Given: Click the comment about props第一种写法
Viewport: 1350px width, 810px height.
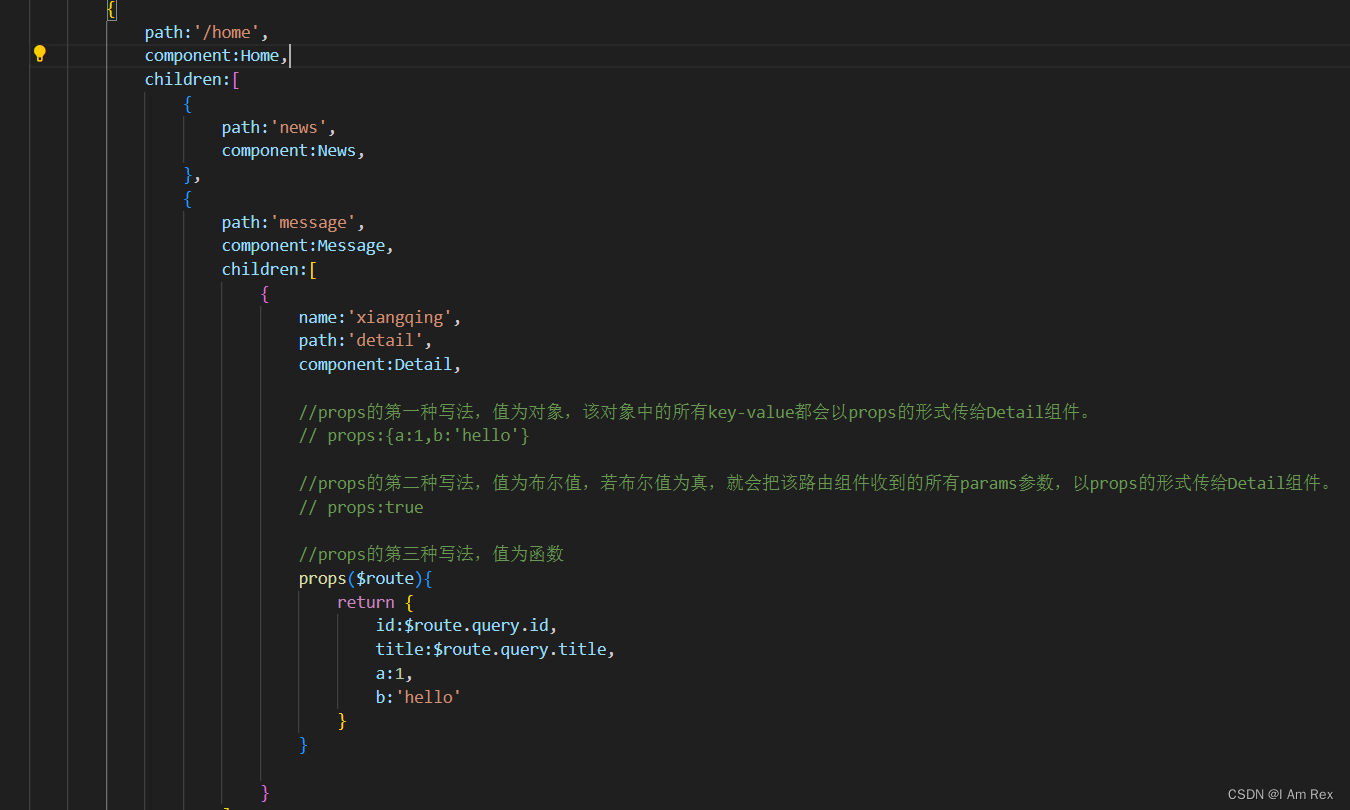Looking at the screenshot, I should click(696, 412).
